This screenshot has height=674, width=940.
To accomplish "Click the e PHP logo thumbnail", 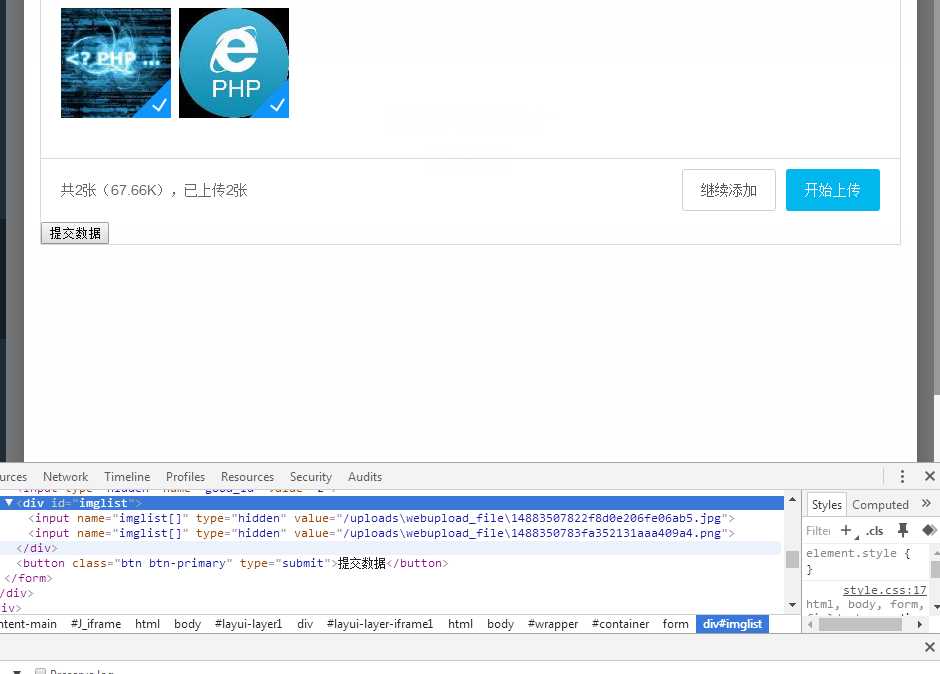I will point(234,63).
